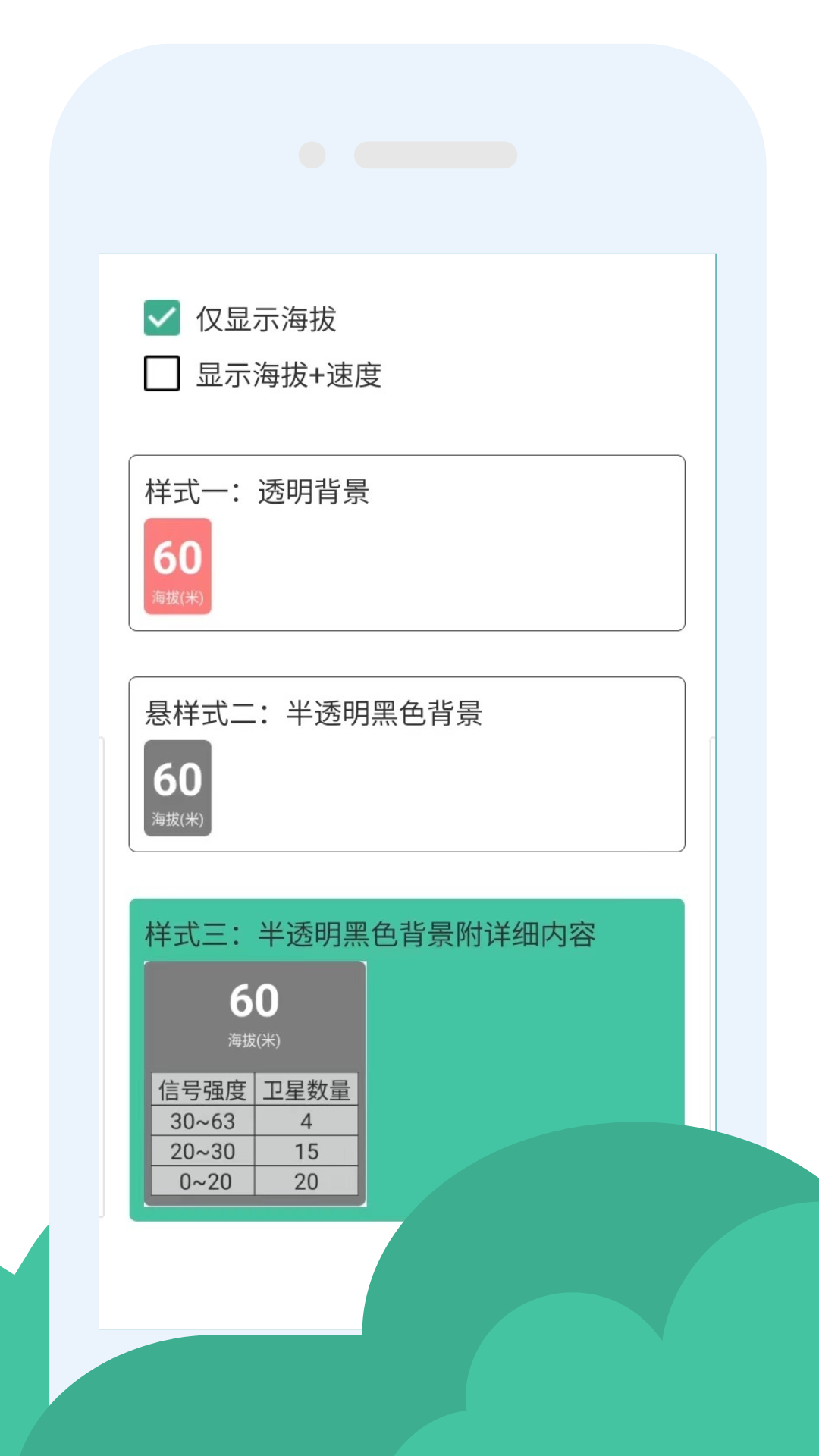The height and width of the screenshot is (1456, 819).
Task: Tap the 海拔(米) label in 样式一 badge
Action: [177, 598]
